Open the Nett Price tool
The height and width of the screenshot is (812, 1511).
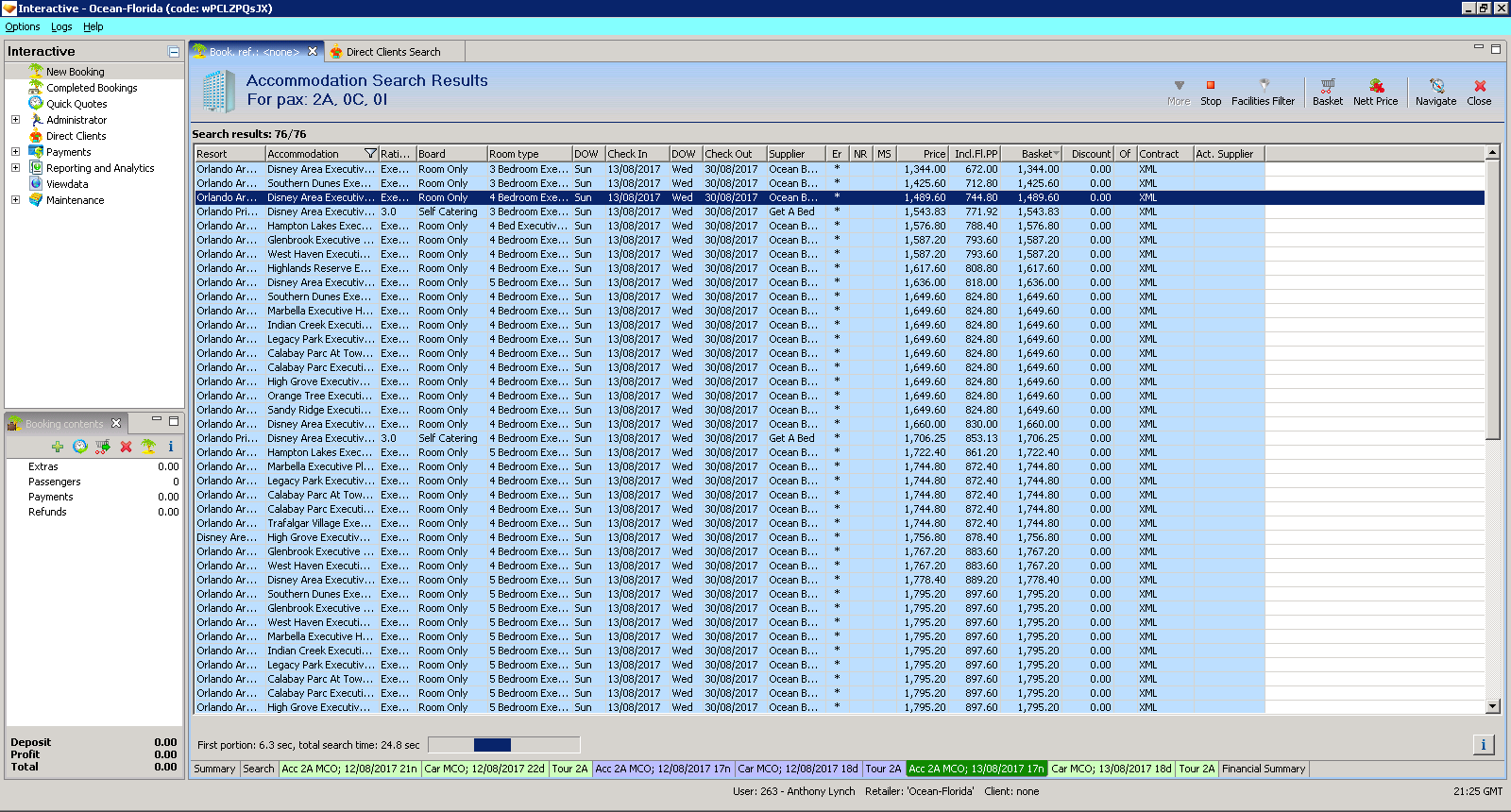tap(1375, 86)
